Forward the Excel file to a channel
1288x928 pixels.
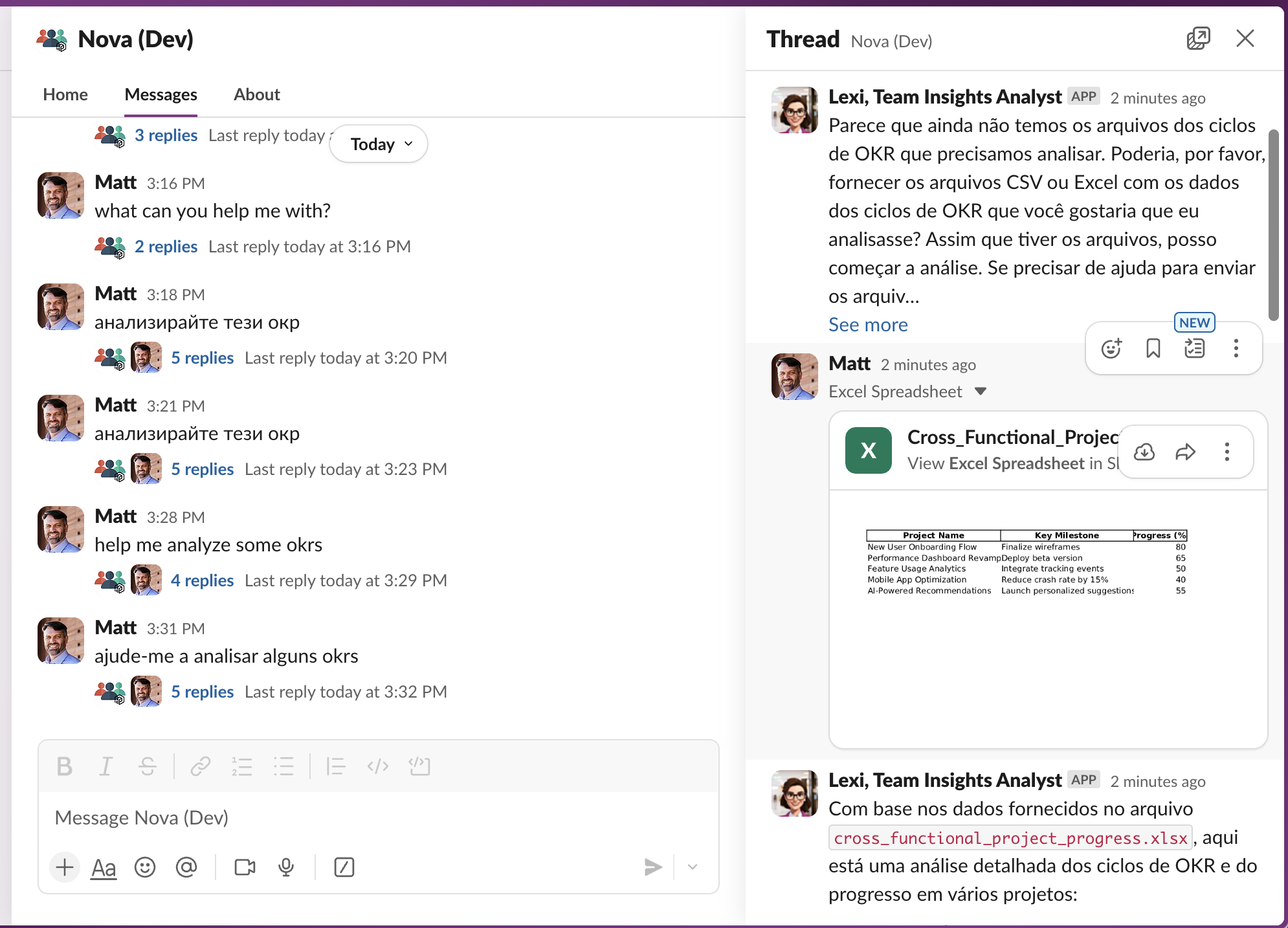tap(1185, 451)
